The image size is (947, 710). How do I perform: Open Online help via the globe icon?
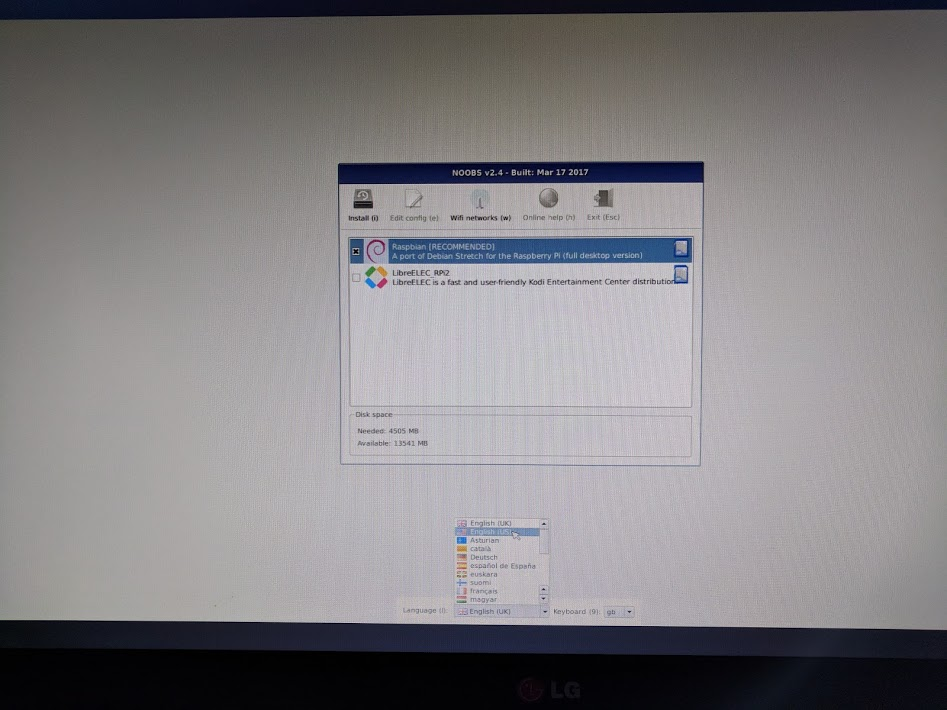point(548,200)
